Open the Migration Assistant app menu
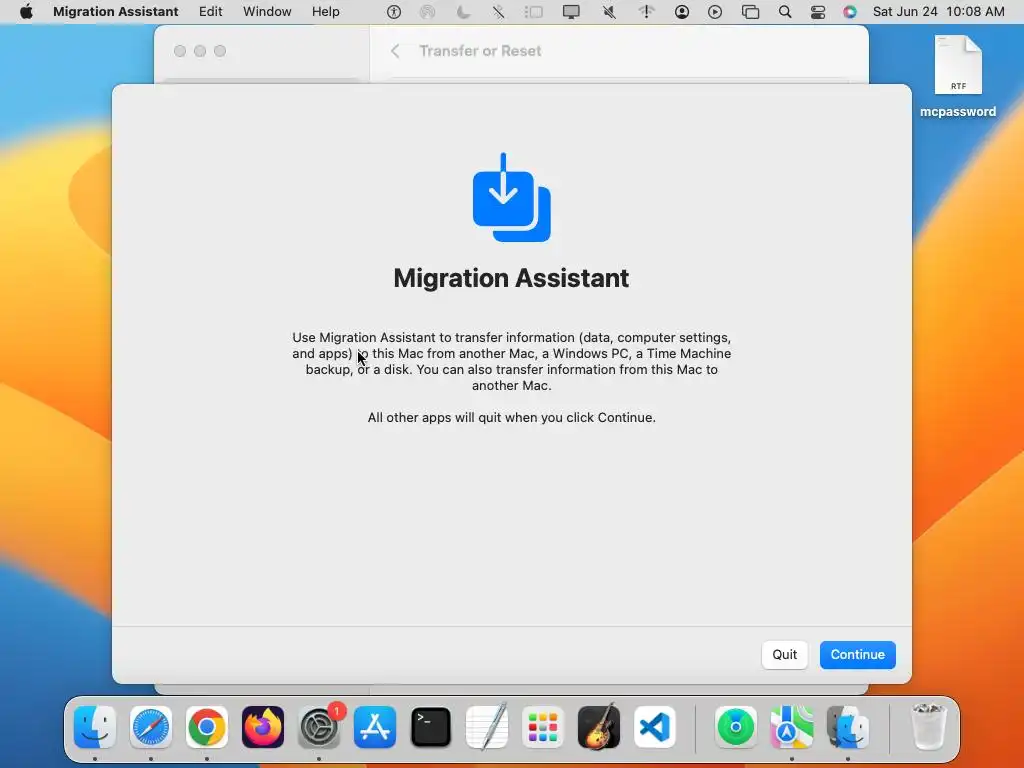 coord(116,12)
